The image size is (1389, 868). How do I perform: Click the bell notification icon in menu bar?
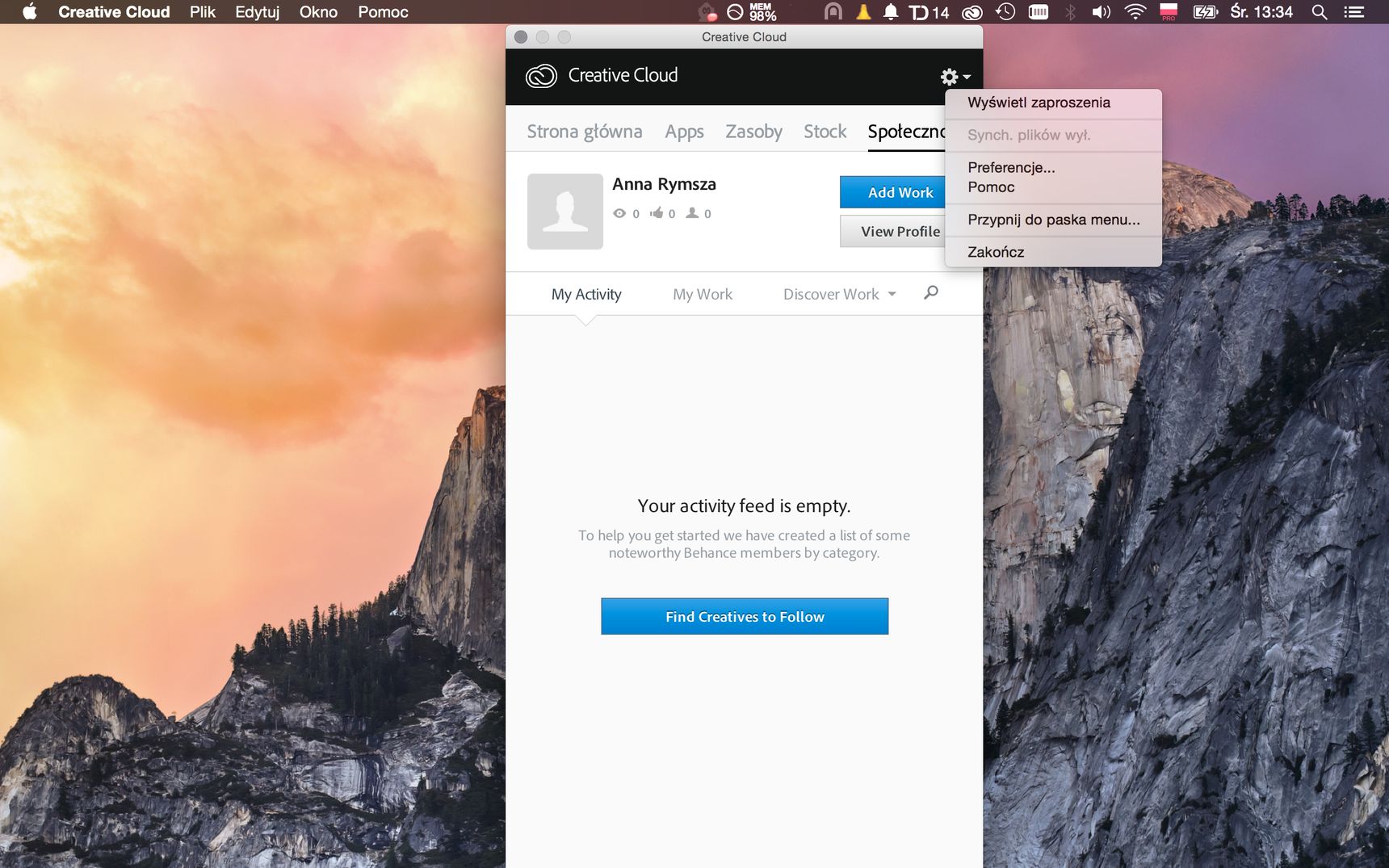pos(891,11)
